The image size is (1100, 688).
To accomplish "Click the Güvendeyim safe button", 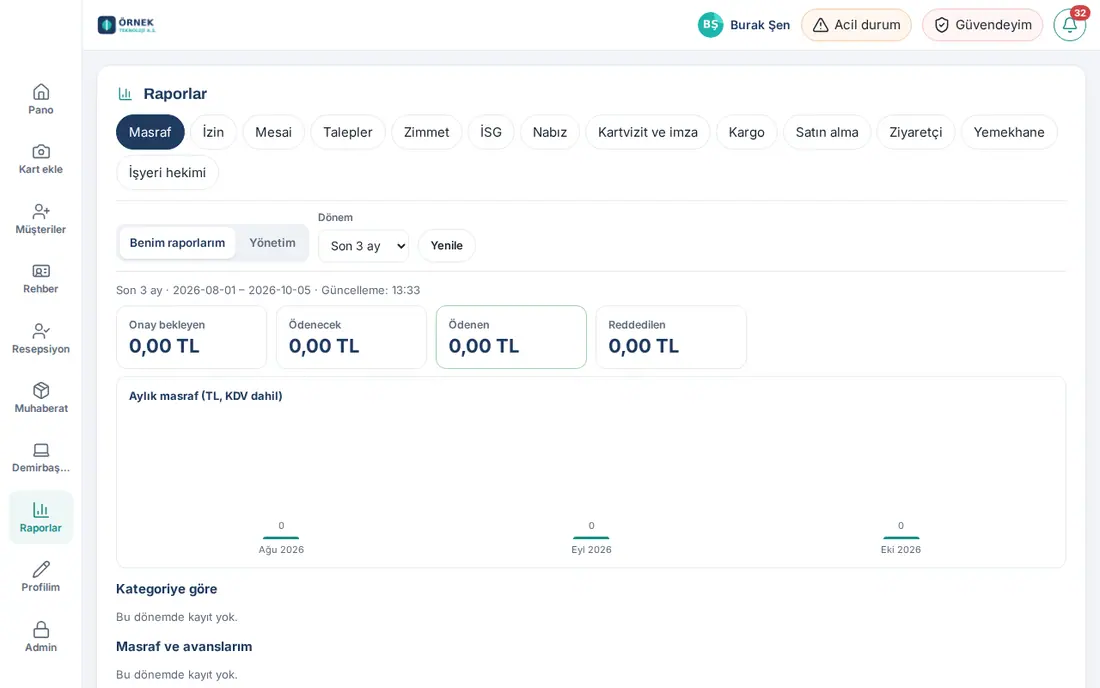I will point(982,25).
